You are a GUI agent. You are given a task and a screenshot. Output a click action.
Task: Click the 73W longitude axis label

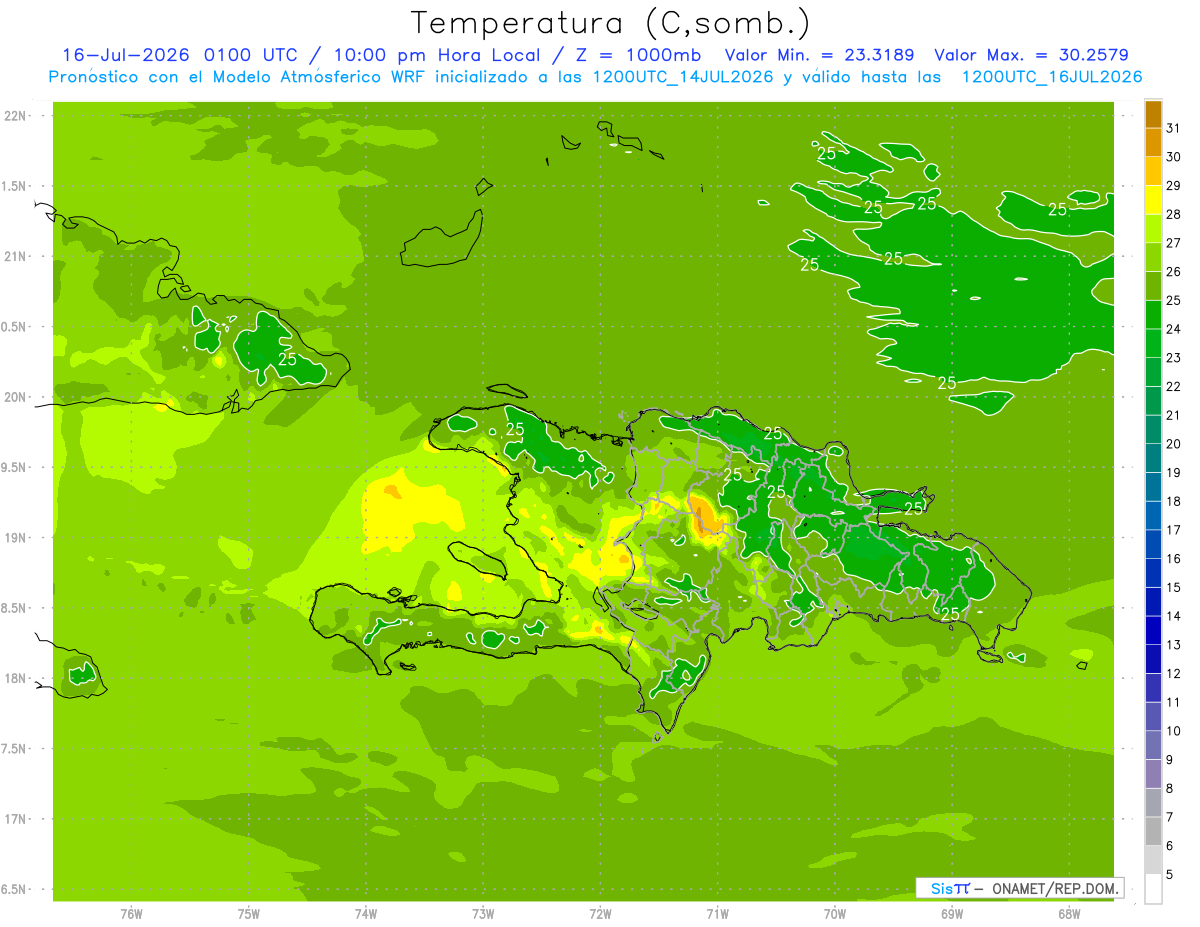pyautogui.click(x=483, y=914)
